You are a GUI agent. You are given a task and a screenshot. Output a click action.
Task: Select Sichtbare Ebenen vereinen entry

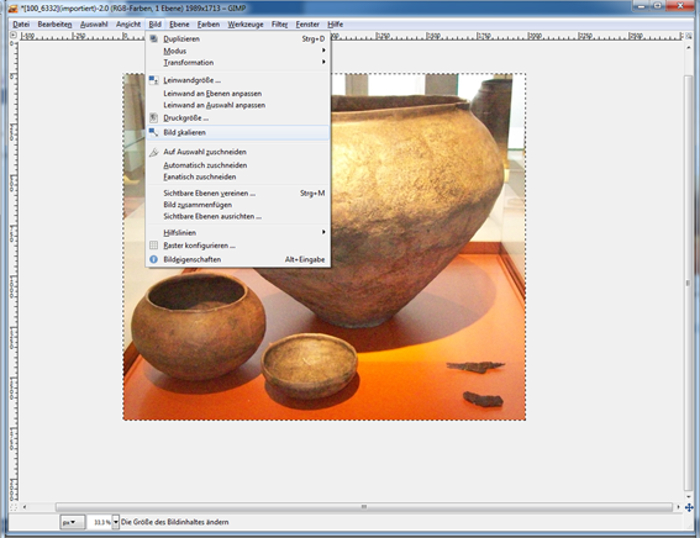(x=209, y=193)
